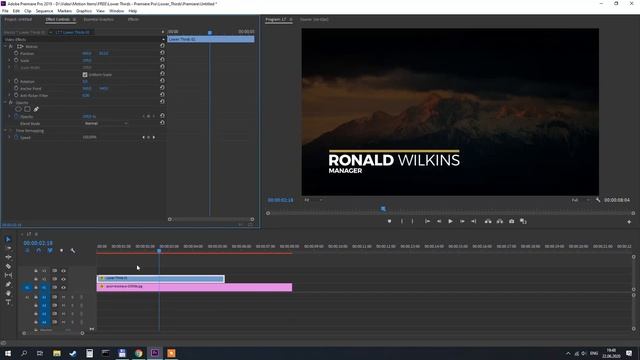Create 4-point polygon mask under Opacity
The width and height of the screenshot is (640, 360).
27,109
